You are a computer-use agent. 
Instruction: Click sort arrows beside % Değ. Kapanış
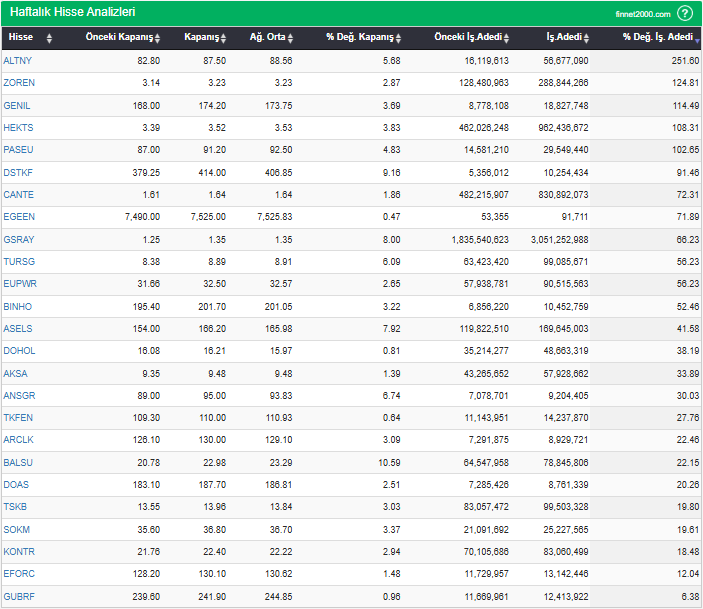click(398, 38)
